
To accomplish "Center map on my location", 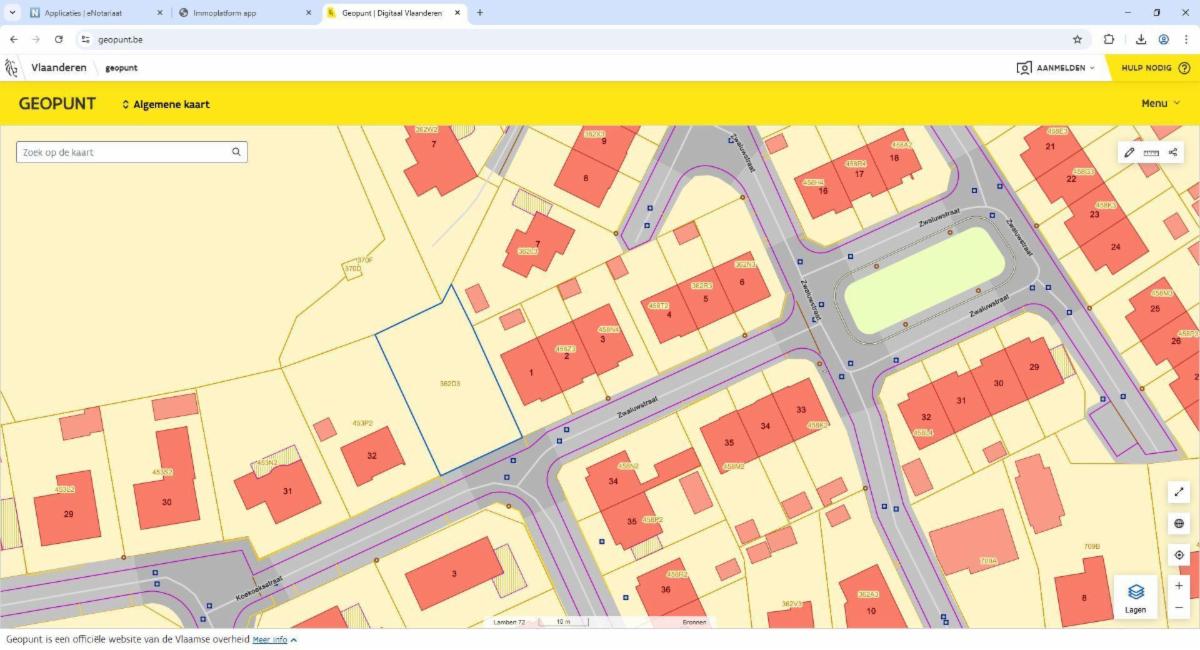I will [1179, 555].
